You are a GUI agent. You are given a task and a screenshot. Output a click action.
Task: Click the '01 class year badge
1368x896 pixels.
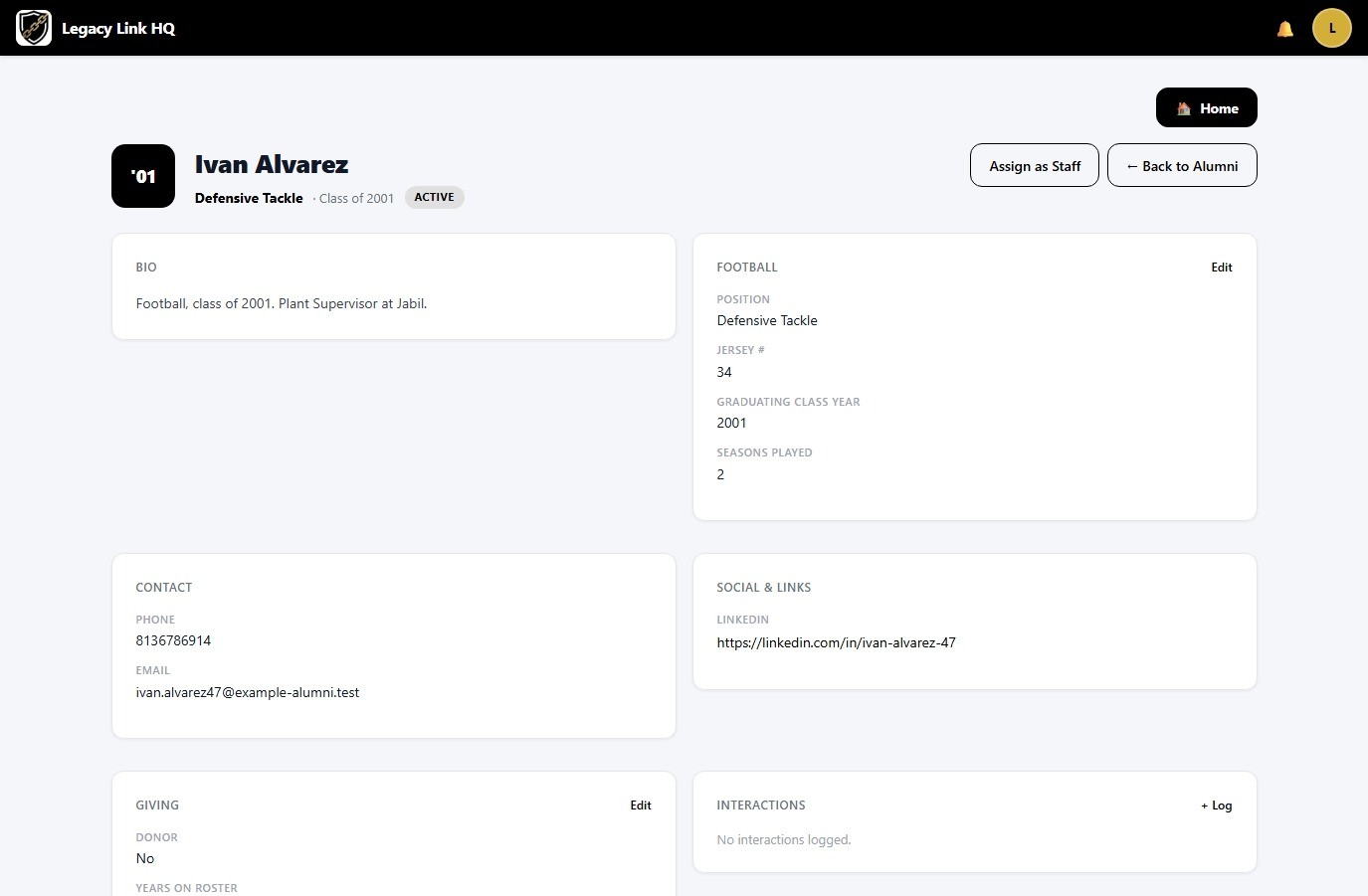[x=143, y=176]
